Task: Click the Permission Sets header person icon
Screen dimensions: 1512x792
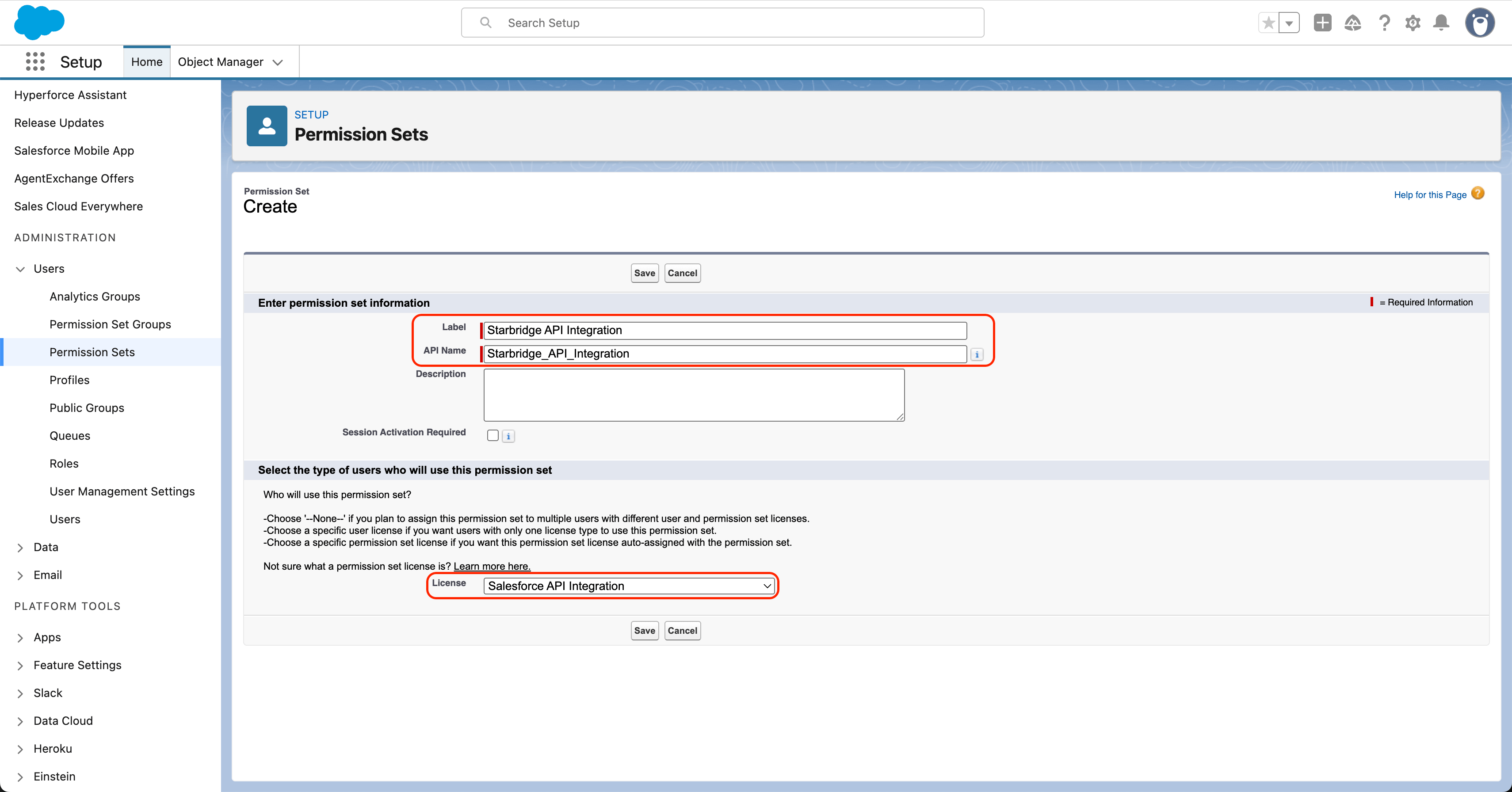Action: 267,126
